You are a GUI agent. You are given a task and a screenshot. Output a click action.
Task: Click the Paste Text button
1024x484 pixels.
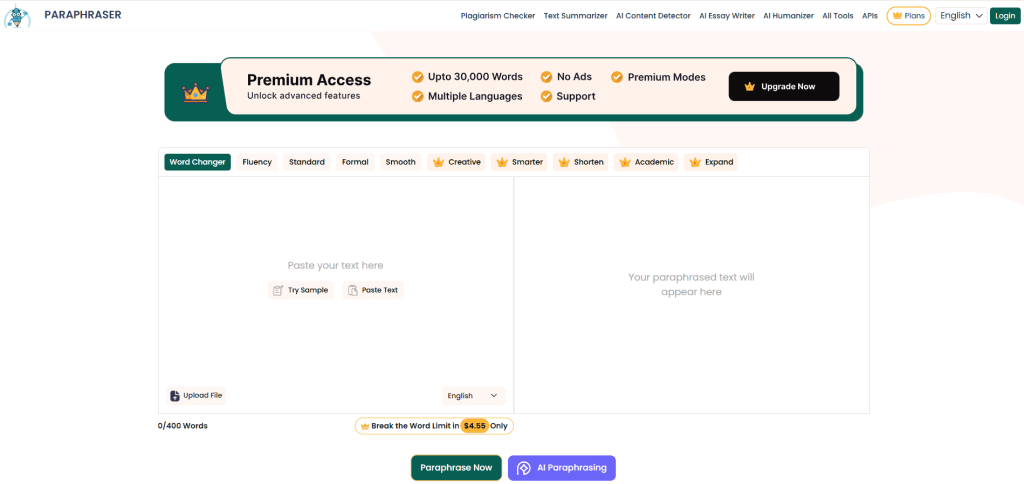click(373, 290)
